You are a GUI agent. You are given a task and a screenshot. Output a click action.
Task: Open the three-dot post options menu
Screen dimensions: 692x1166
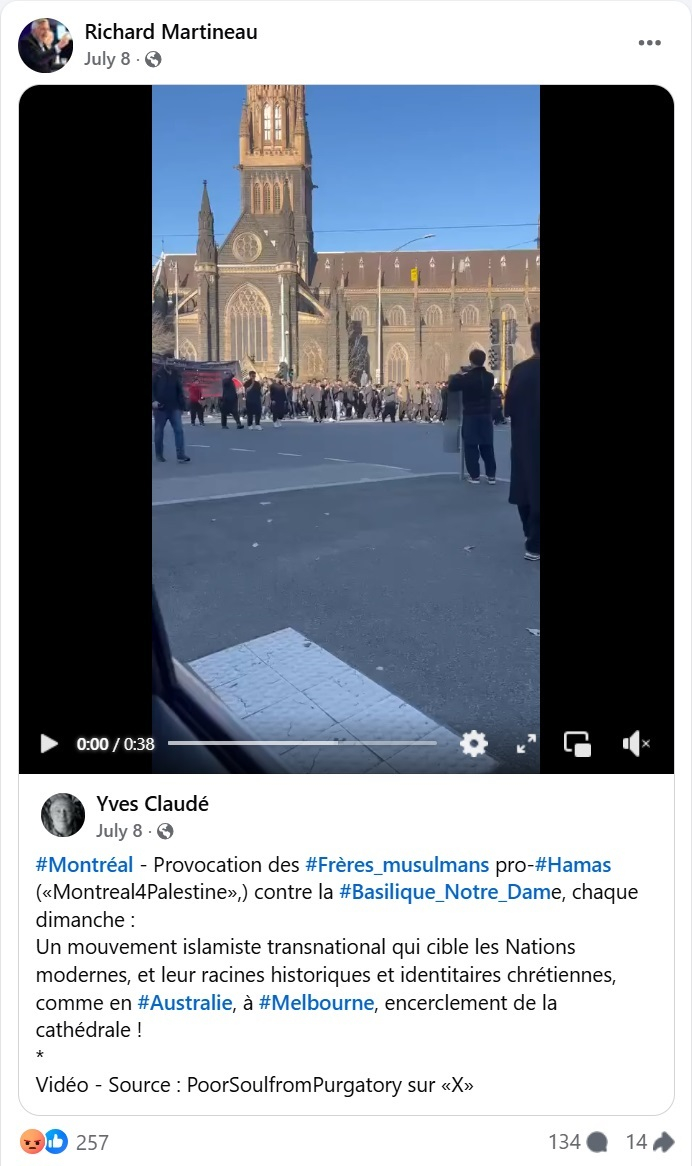pyautogui.click(x=650, y=42)
